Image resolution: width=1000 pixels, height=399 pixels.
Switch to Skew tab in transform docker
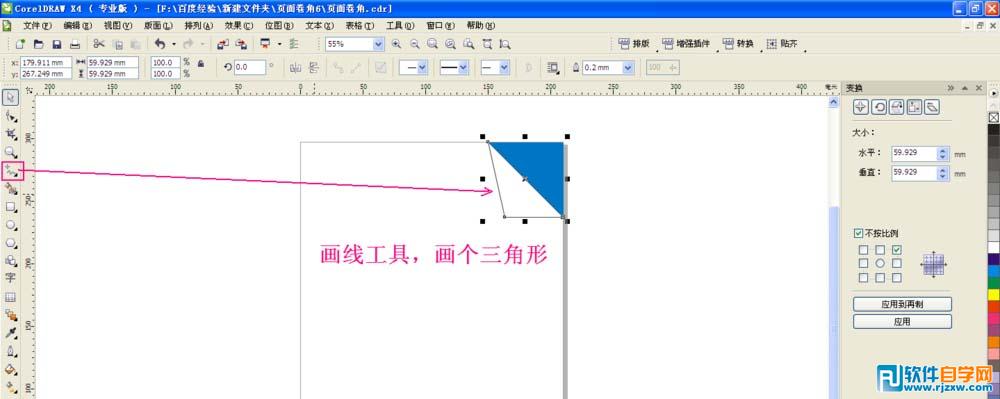coord(932,107)
